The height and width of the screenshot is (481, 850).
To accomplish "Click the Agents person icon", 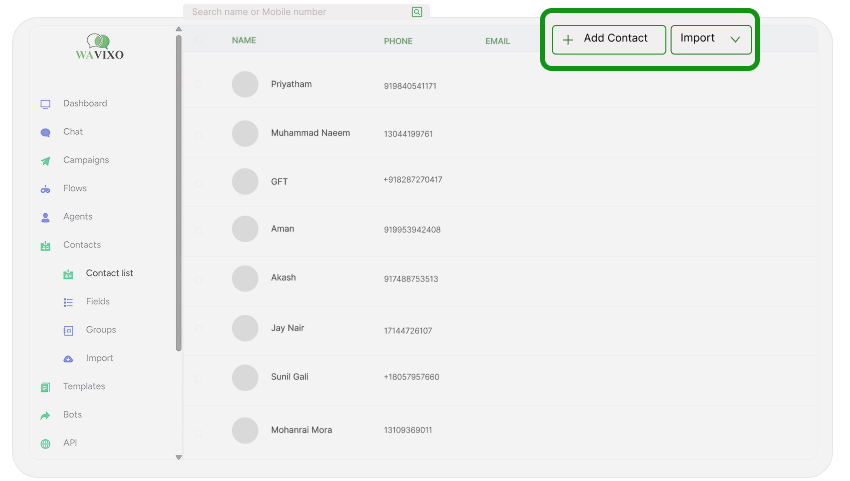I will (45, 217).
